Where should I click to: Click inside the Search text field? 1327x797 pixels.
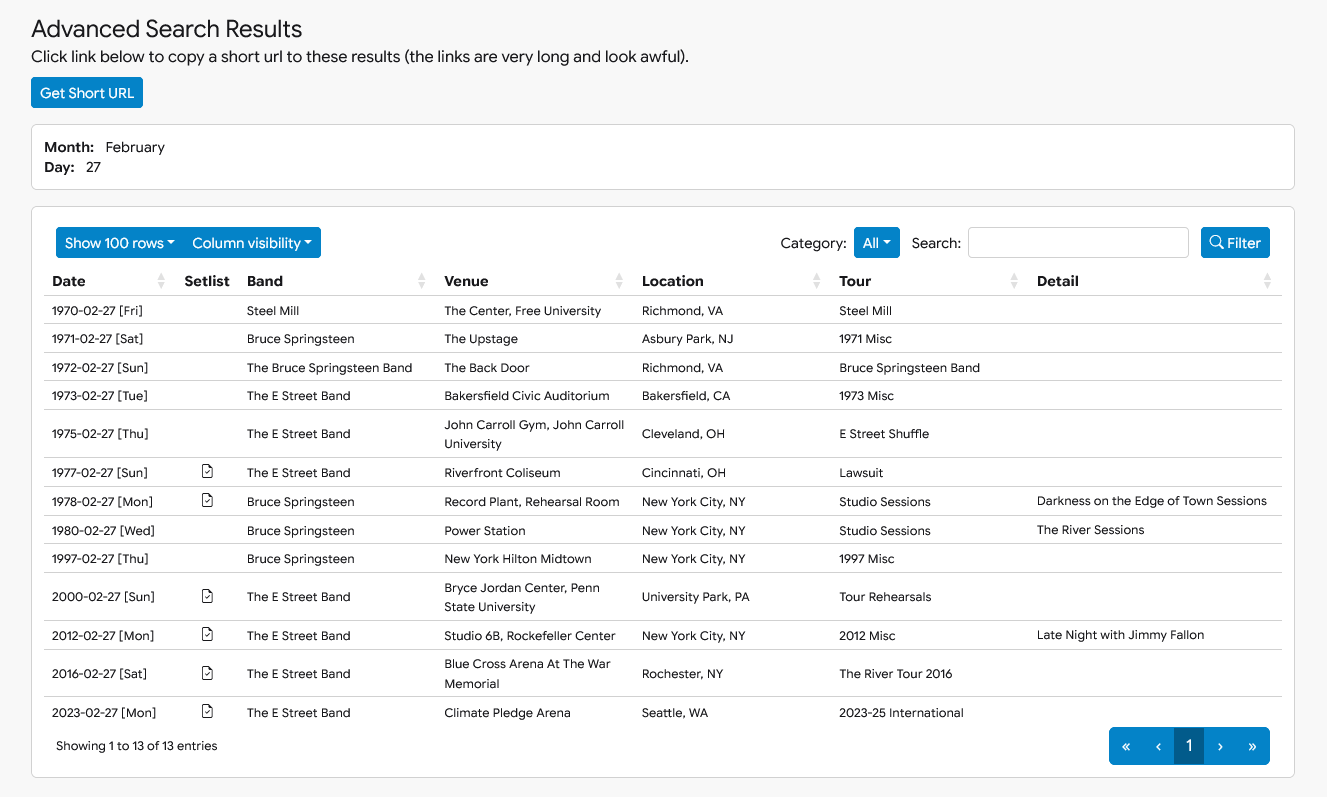click(1077, 243)
